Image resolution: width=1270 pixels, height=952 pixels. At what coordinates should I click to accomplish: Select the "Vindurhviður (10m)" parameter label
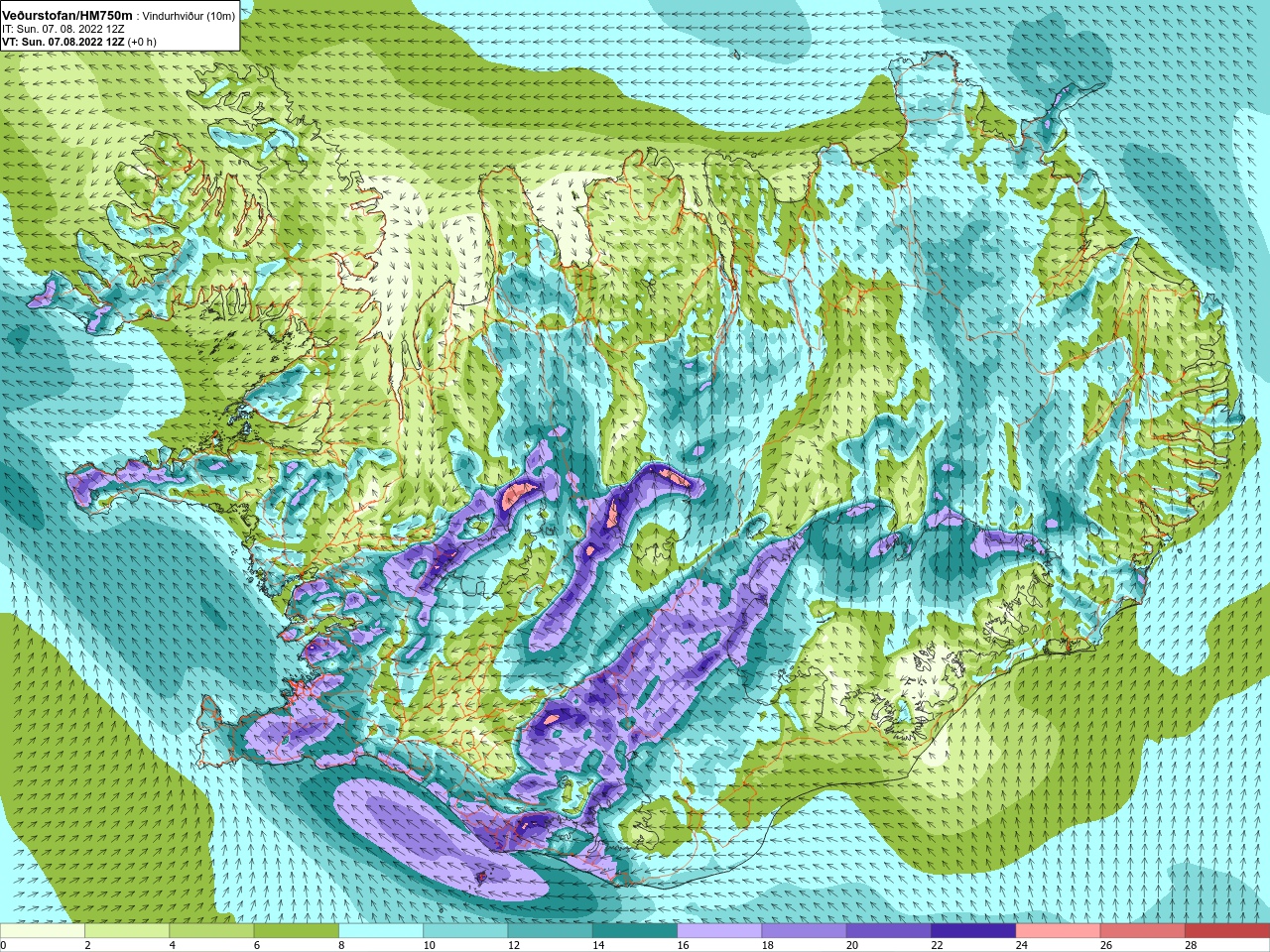pyautogui.click(x=190, y=16)
